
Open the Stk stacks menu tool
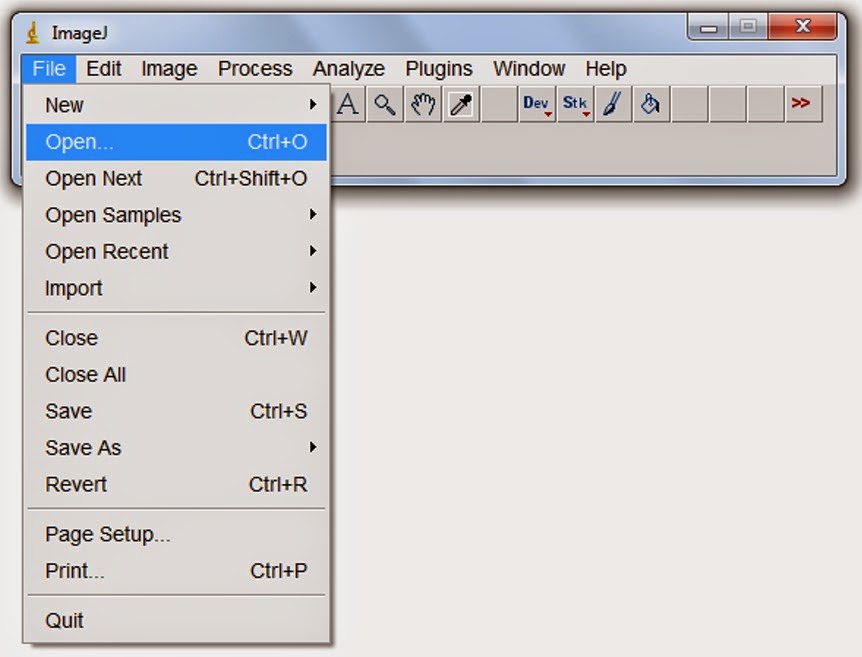(x=575, y=103)
